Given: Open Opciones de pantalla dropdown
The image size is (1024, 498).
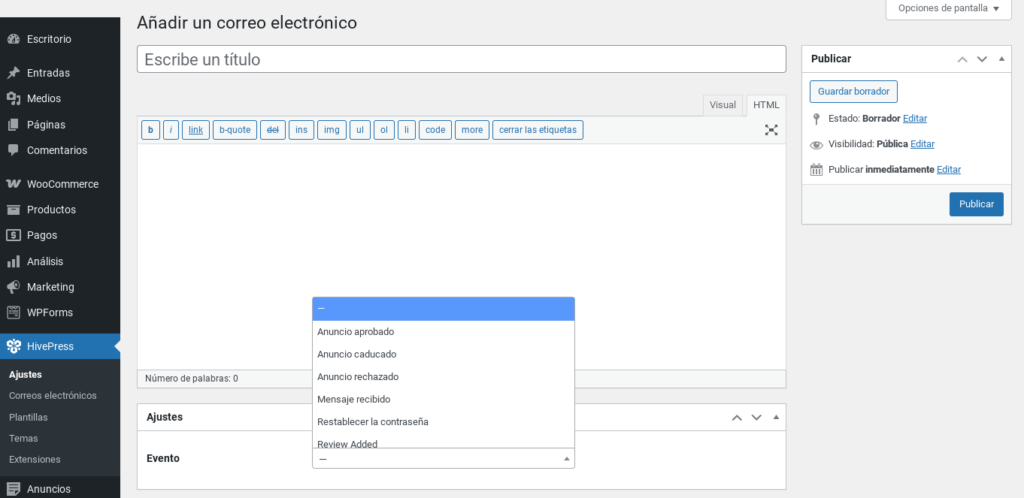Looking at the screenshot, I should (948, 8).
